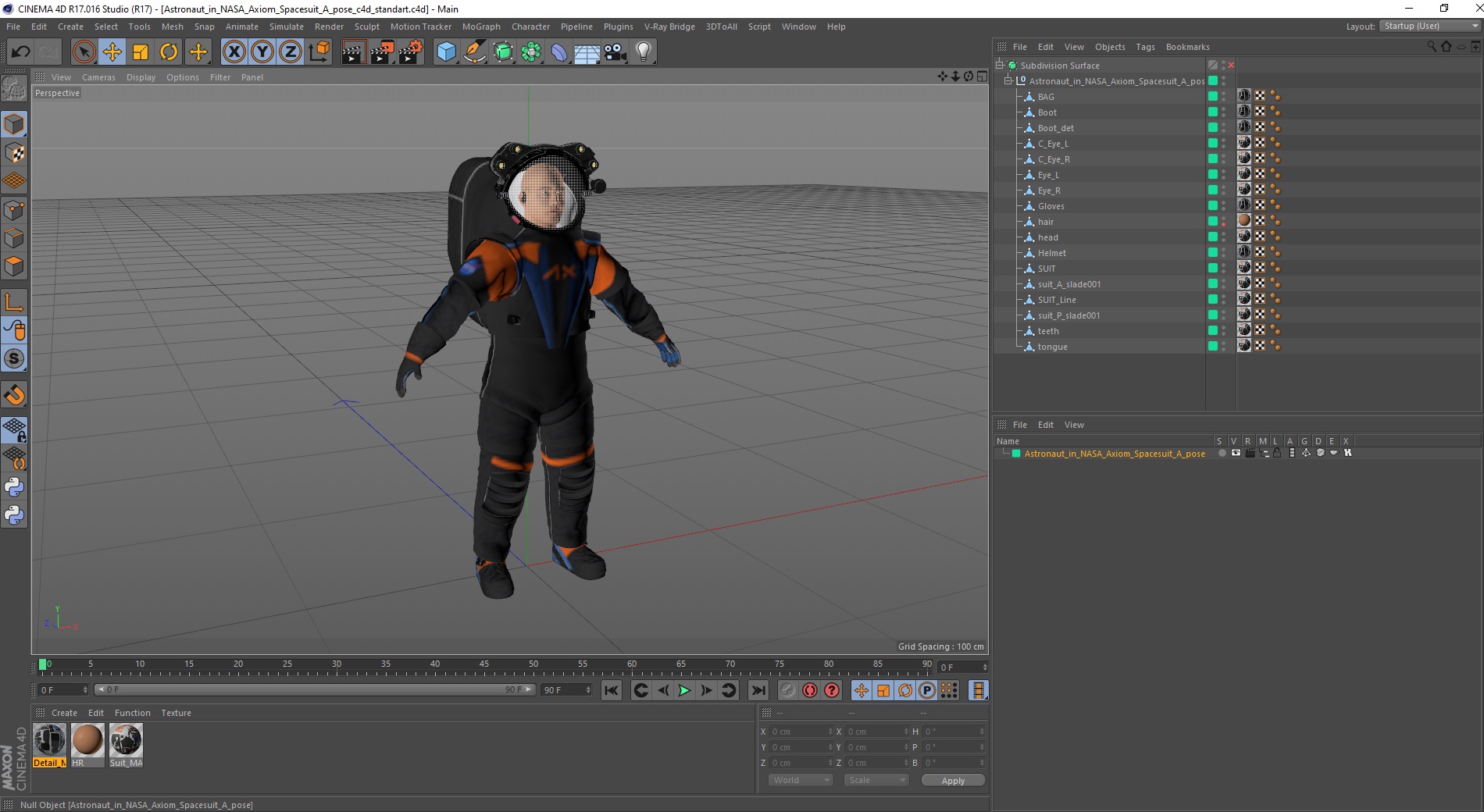
Task: Open the World coordinate dropdown
Action: [x=801, y=780]
